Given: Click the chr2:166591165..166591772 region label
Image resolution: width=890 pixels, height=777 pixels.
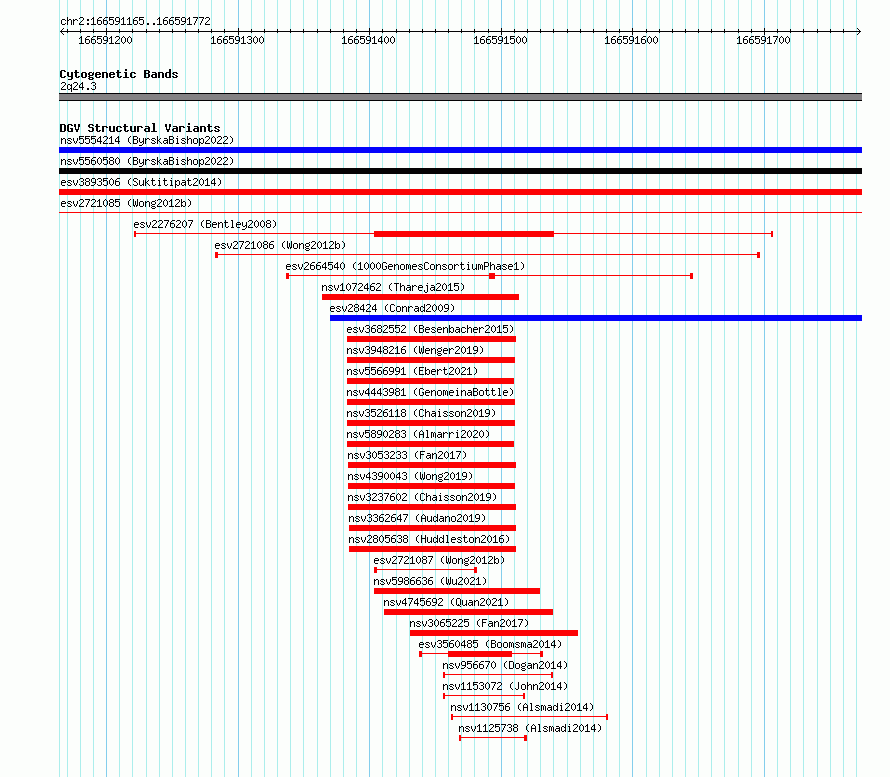Looking at the screenshot, I should click(x=135, y=21).
